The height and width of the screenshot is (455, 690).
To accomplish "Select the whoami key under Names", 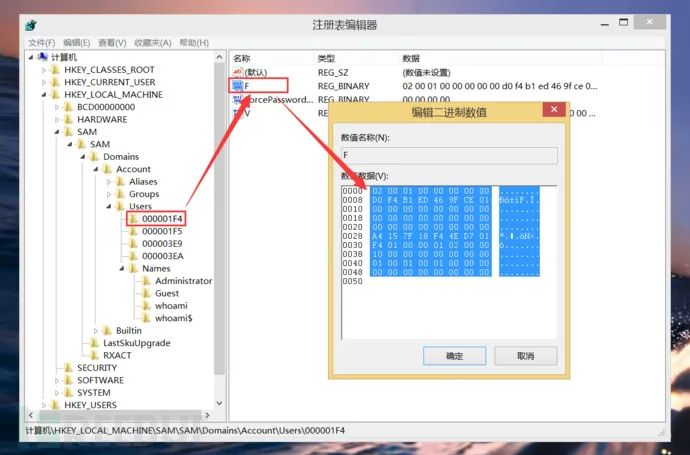I will pos(171,305).
